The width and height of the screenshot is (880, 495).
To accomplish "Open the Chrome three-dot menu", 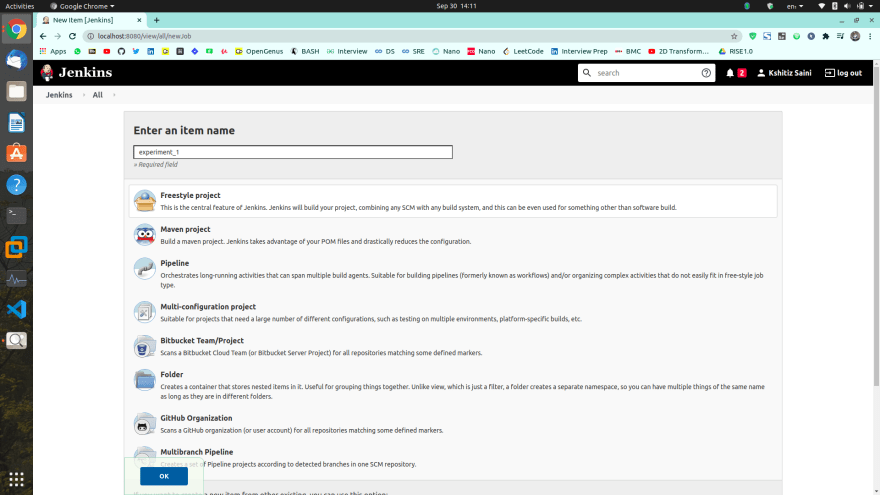I will [x=870, y=36].
